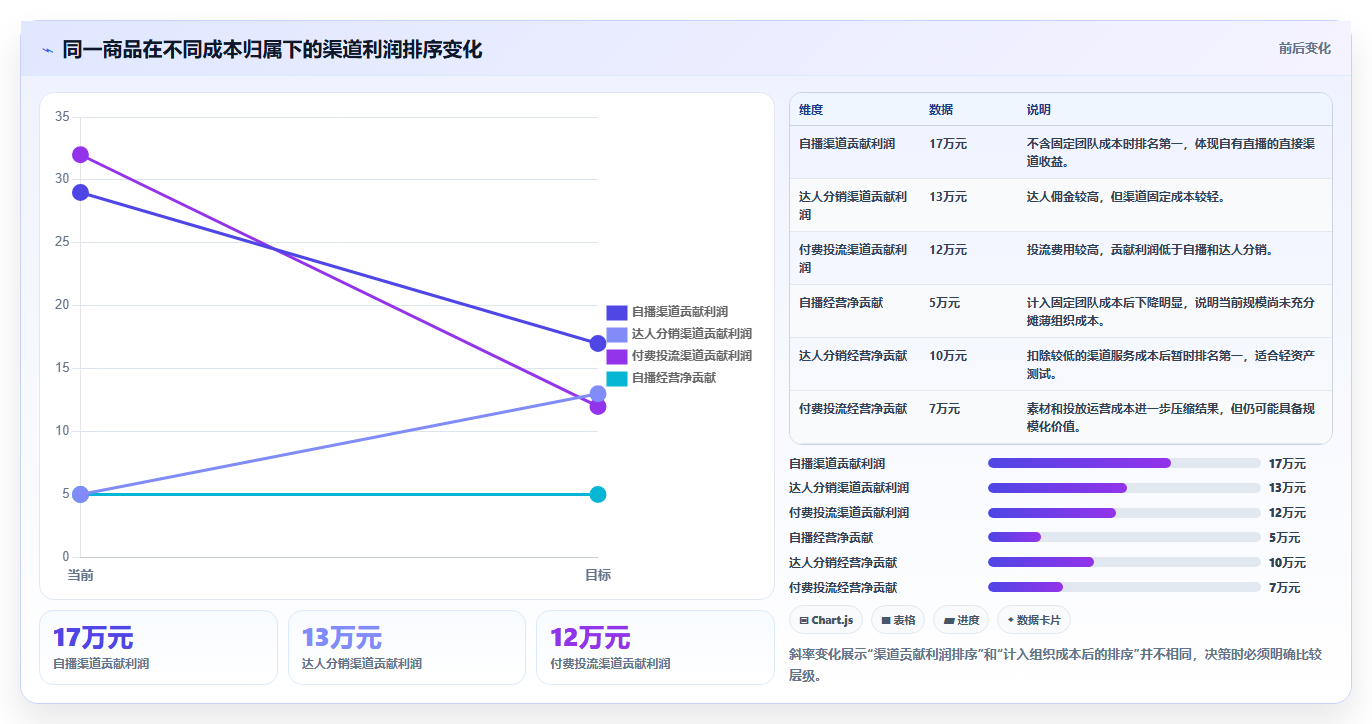Viewport: 1372px width, 724px height.
Task: Click the description starting 不含固定团队成本时排名第一
Action: click(1171, 152)
